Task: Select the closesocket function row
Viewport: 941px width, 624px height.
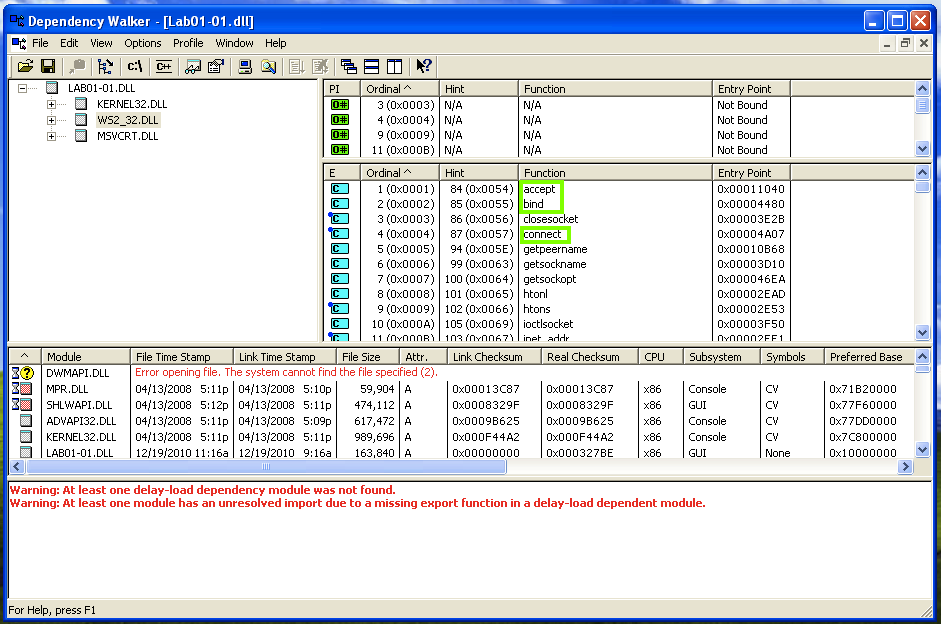Action: (550, 219)
